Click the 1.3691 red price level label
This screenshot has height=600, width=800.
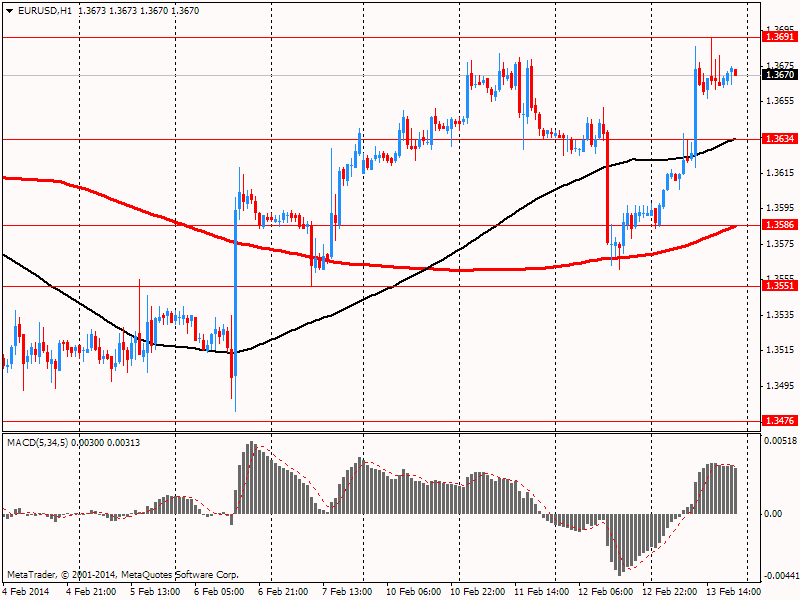(x=779, y=37)
